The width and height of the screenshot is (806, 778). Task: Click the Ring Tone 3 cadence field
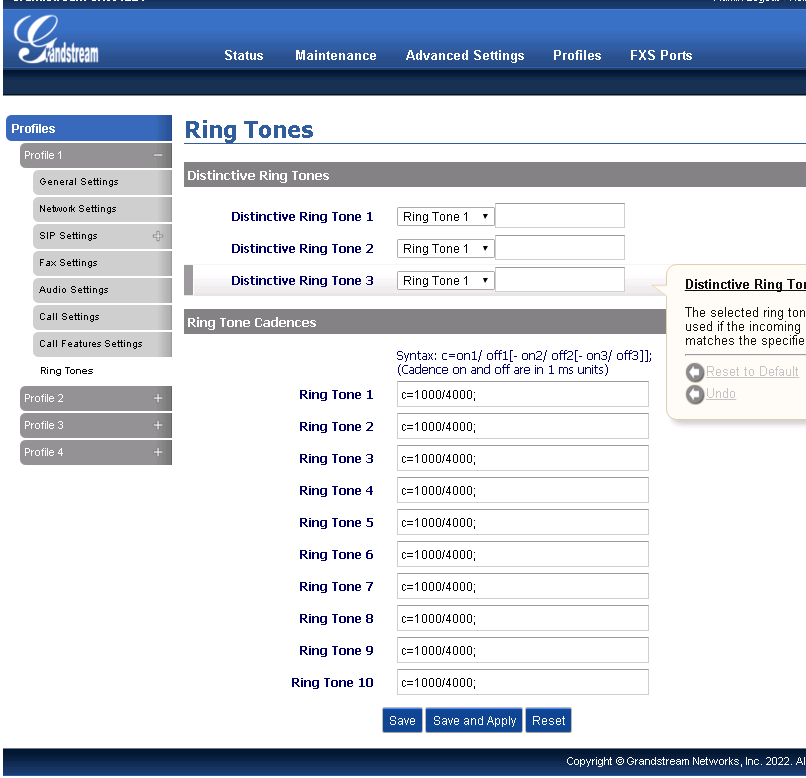523,458
